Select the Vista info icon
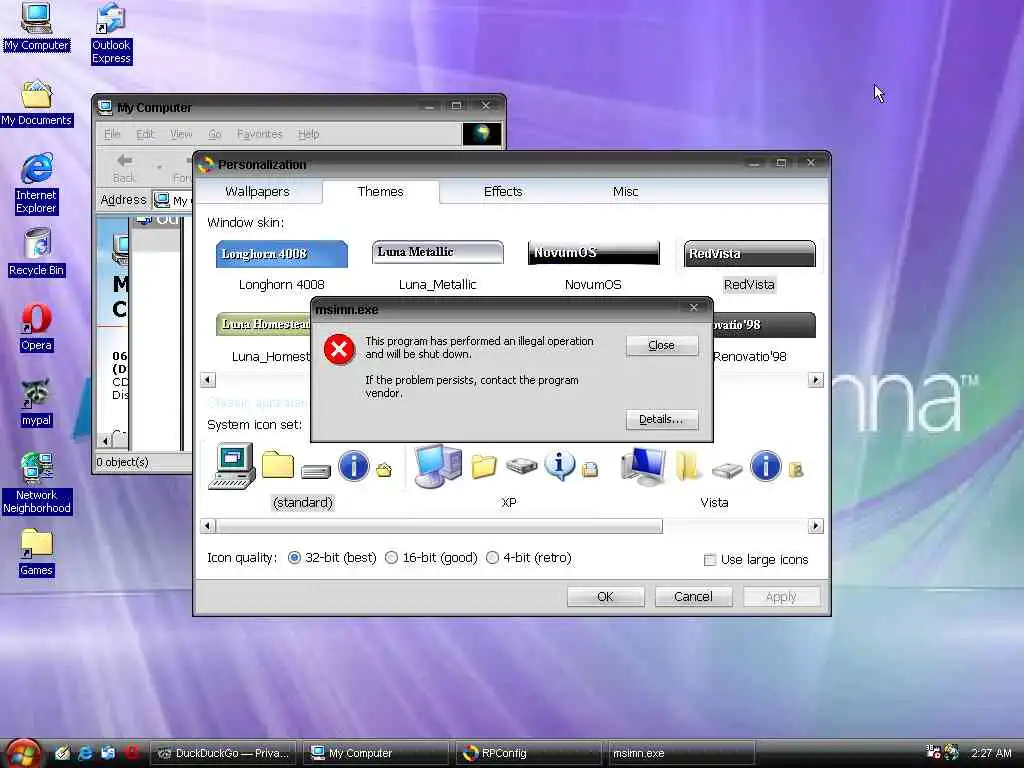The image size is (1024, 768). tap(765, 466)
